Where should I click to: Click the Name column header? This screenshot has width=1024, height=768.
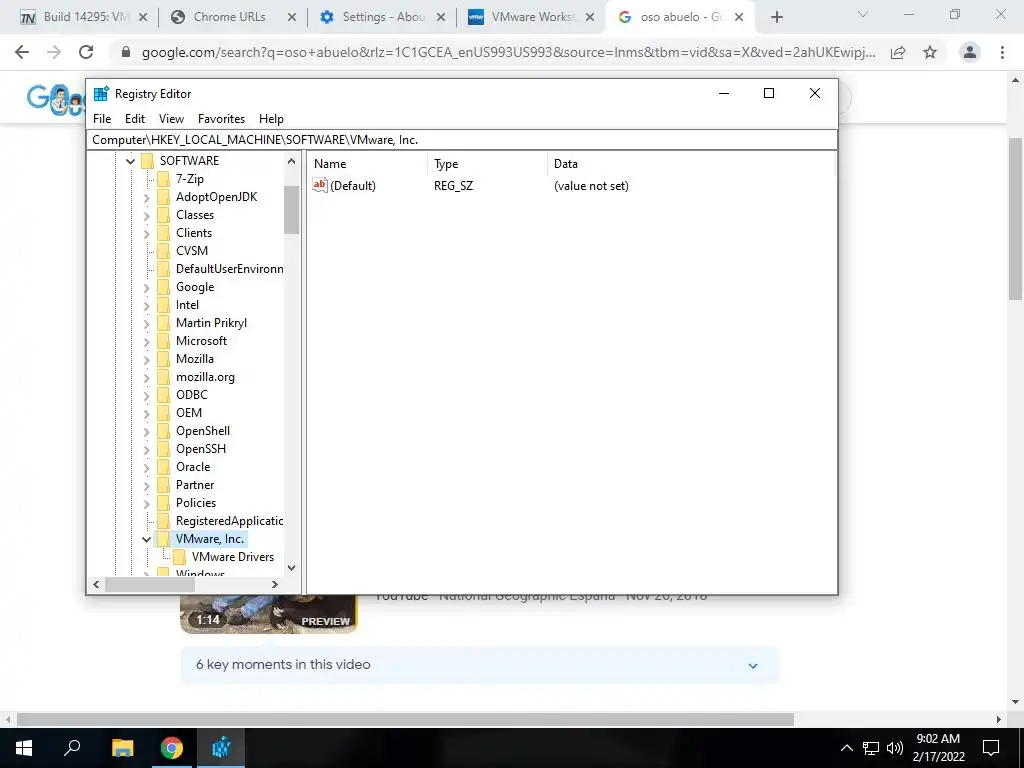(368, 164)
